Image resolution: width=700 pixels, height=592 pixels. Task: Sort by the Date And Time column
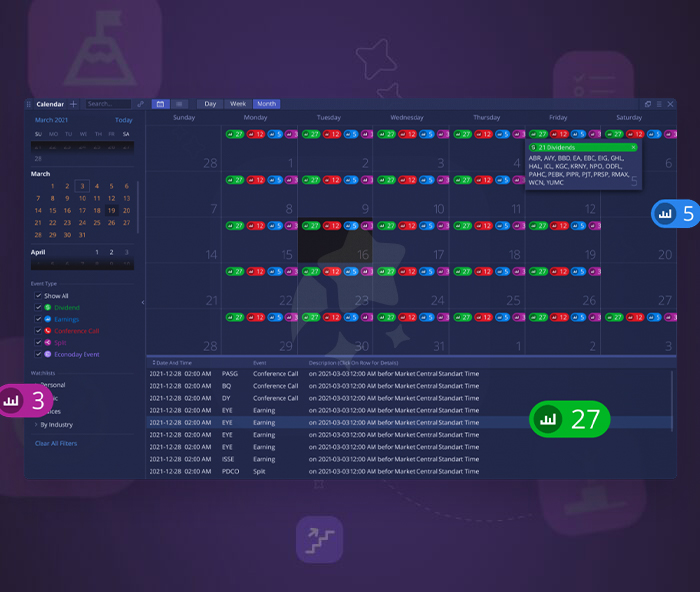(x=172, y=362)
